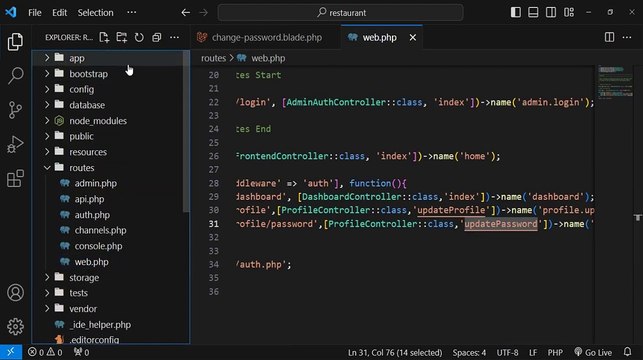
Task: Refresh the Explorer file tree
Action: point(139,37)
